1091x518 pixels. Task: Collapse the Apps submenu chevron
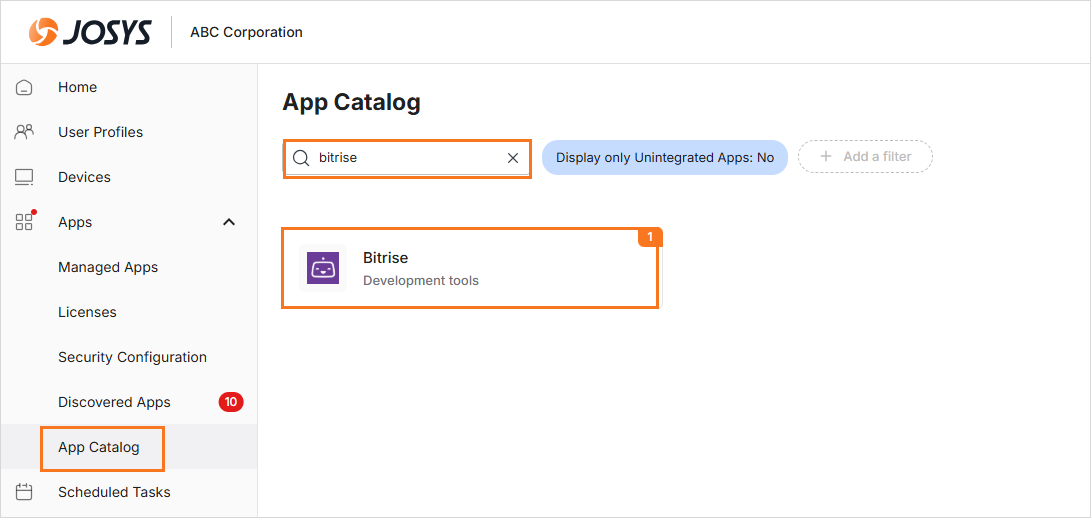(x=228, y=222)
